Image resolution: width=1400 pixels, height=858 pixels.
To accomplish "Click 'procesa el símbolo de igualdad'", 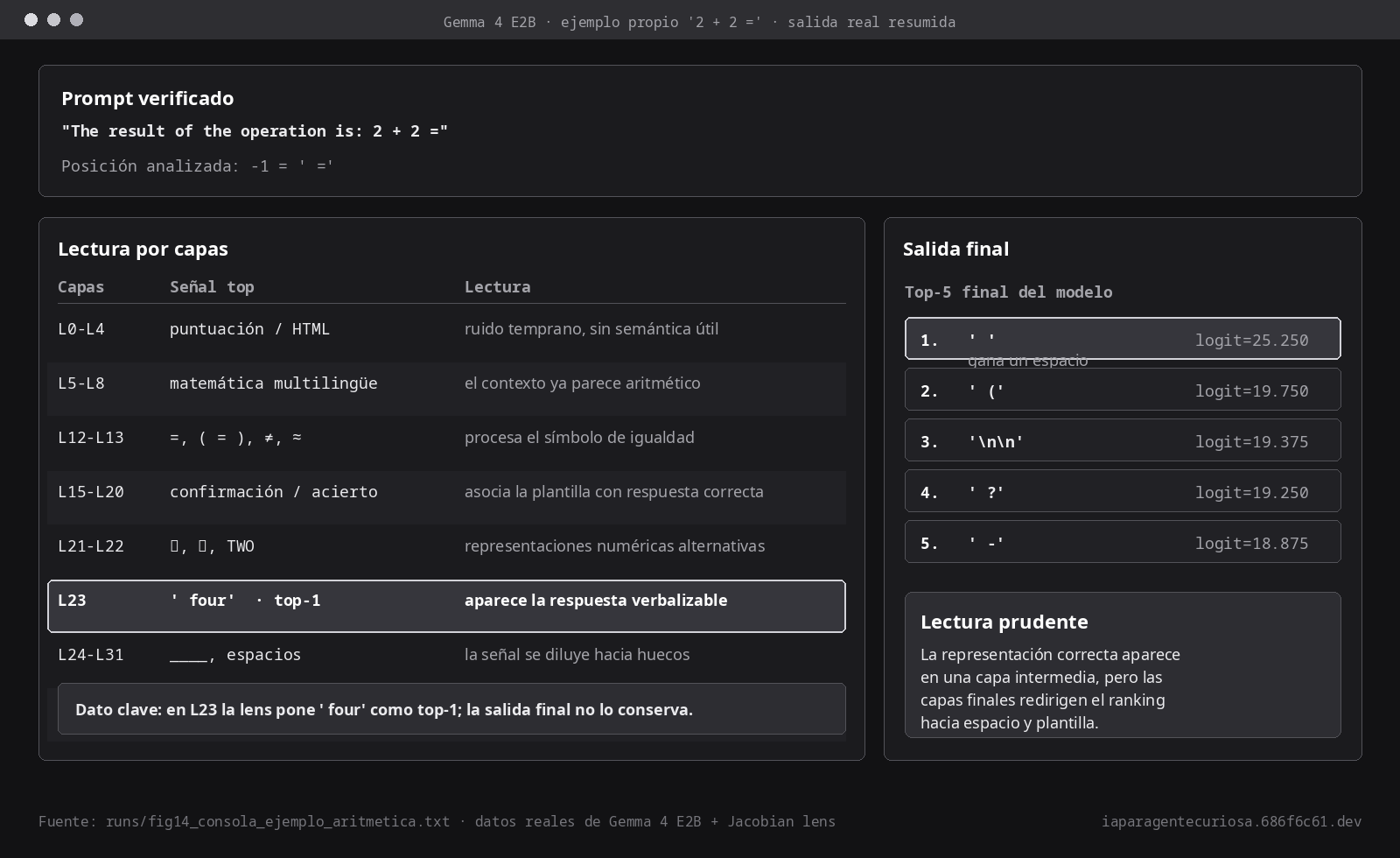I will [579, 438].
